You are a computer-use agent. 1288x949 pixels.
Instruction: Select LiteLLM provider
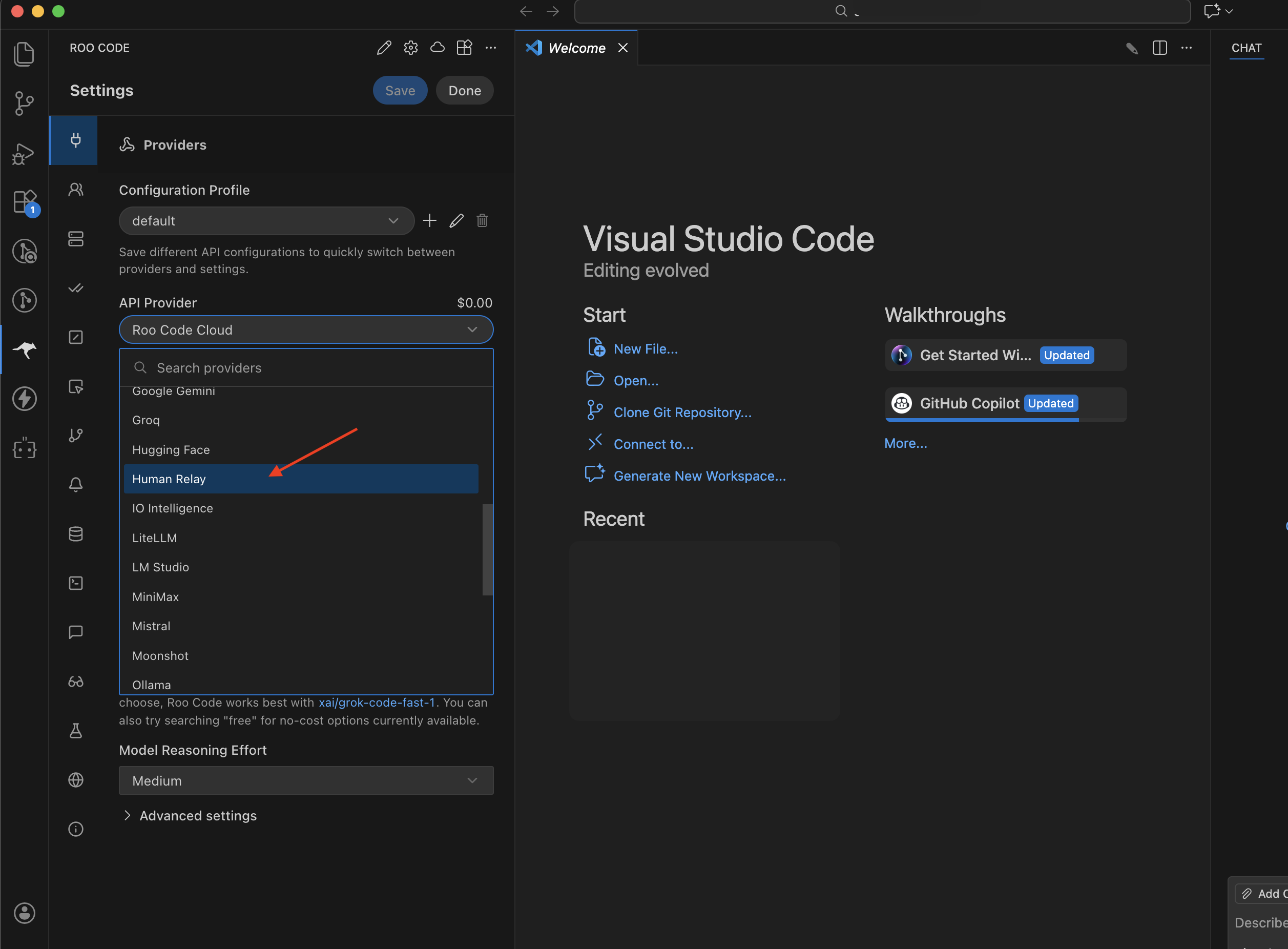point(301,538)
